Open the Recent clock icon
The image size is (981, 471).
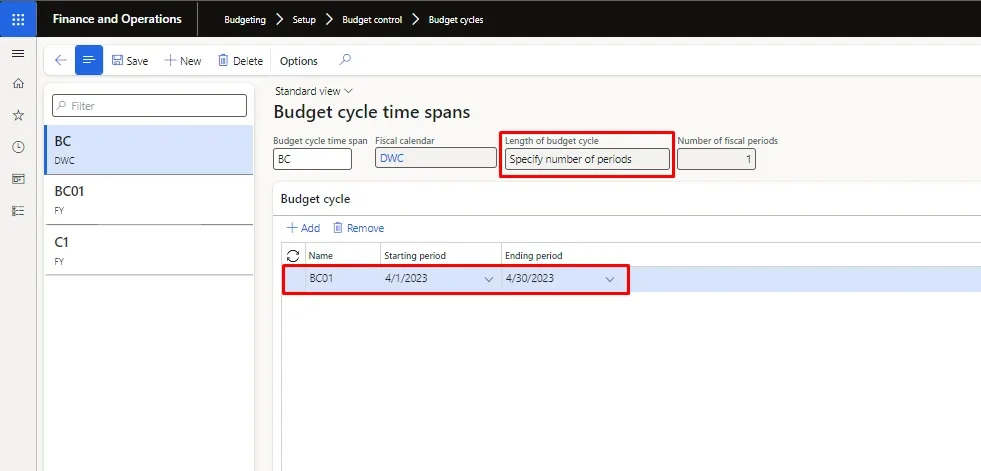[x=18, y=147]
